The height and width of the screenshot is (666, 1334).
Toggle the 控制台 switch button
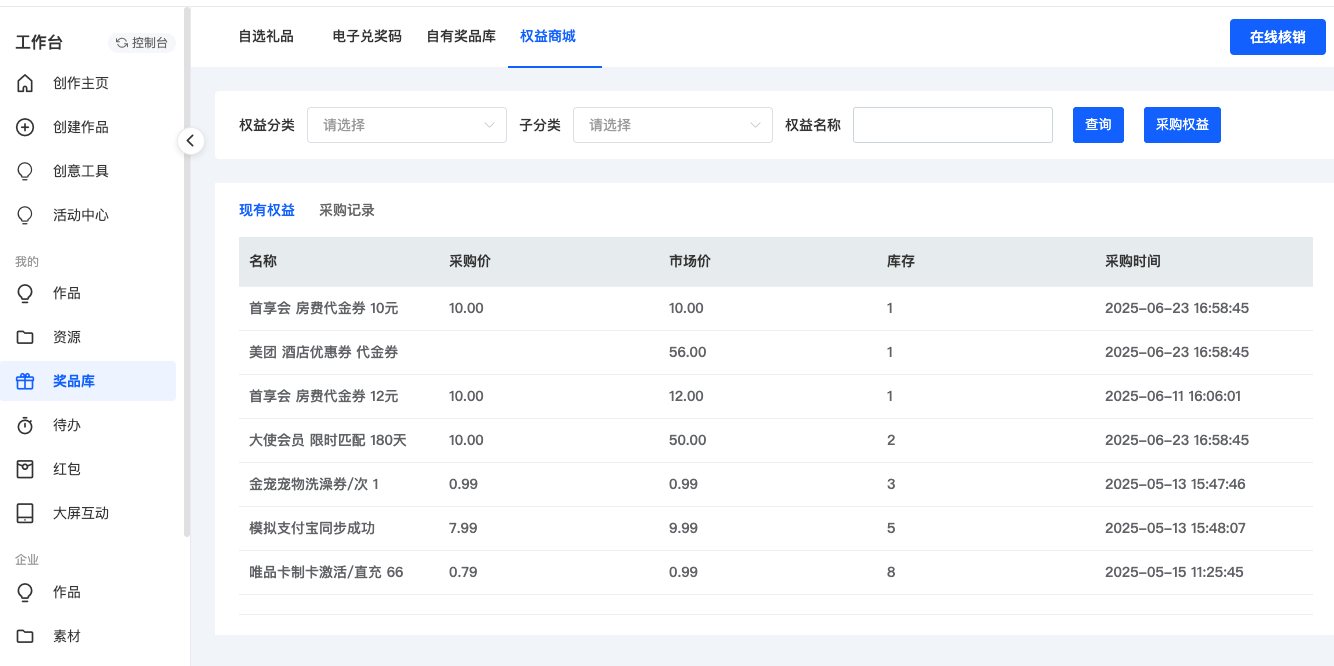pos(142,43)
